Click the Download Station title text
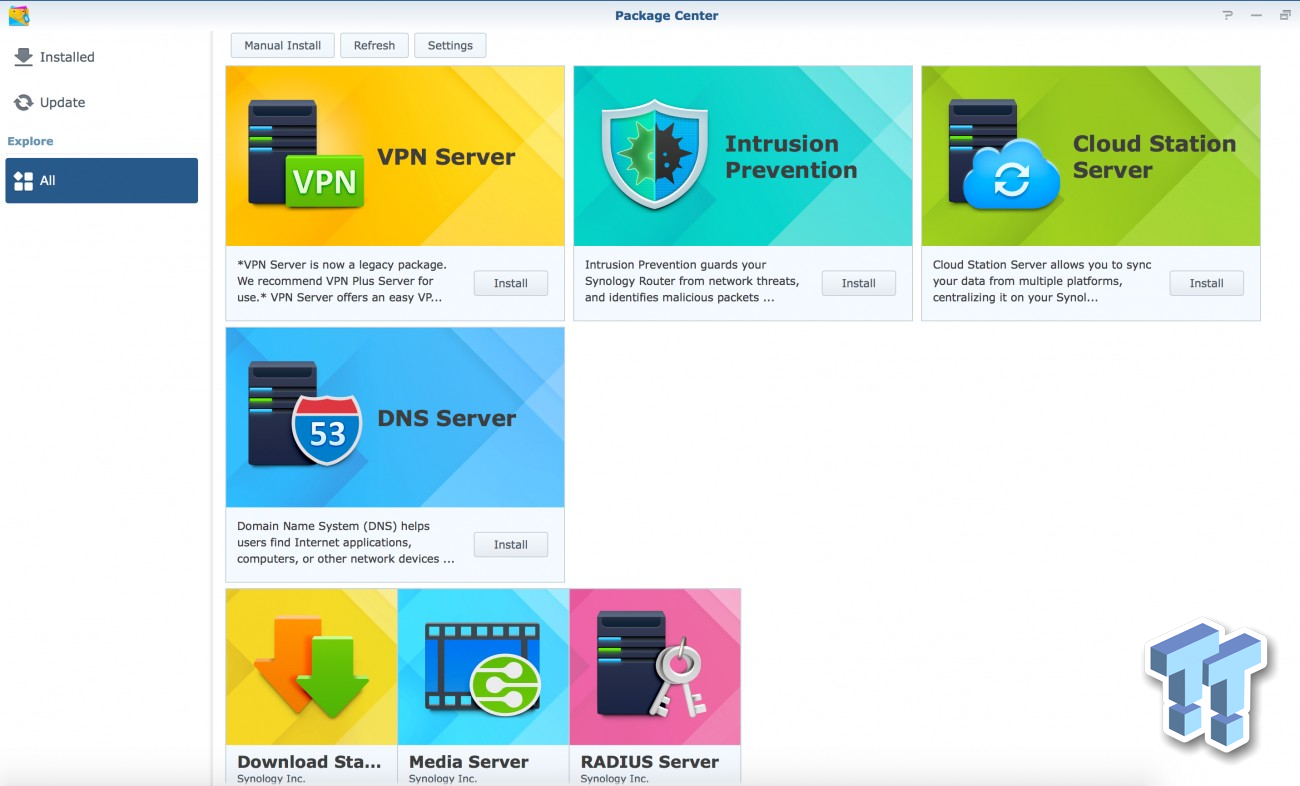The width and height of the screenshot is (1300, 786). point(309,761)
